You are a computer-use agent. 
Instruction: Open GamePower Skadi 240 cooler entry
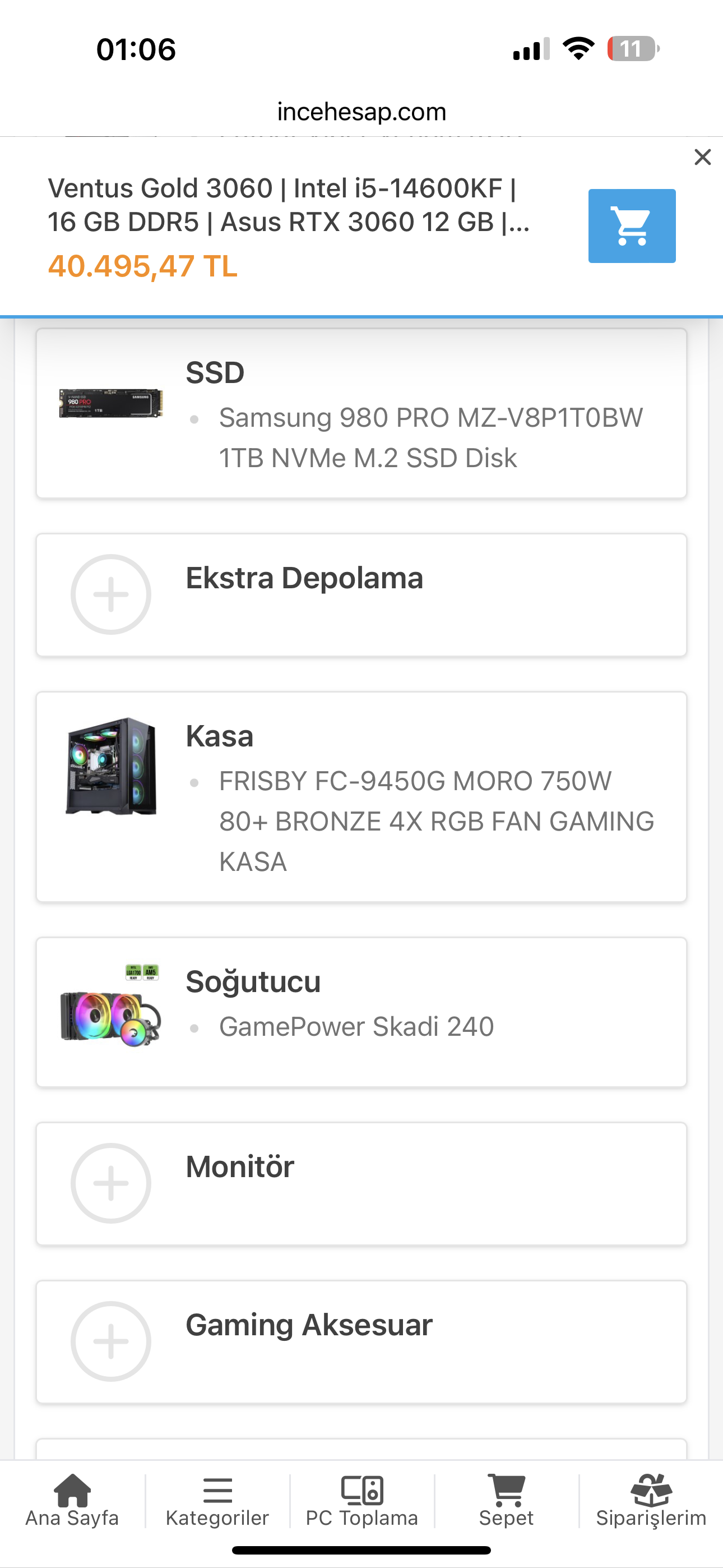point(356,1027)
